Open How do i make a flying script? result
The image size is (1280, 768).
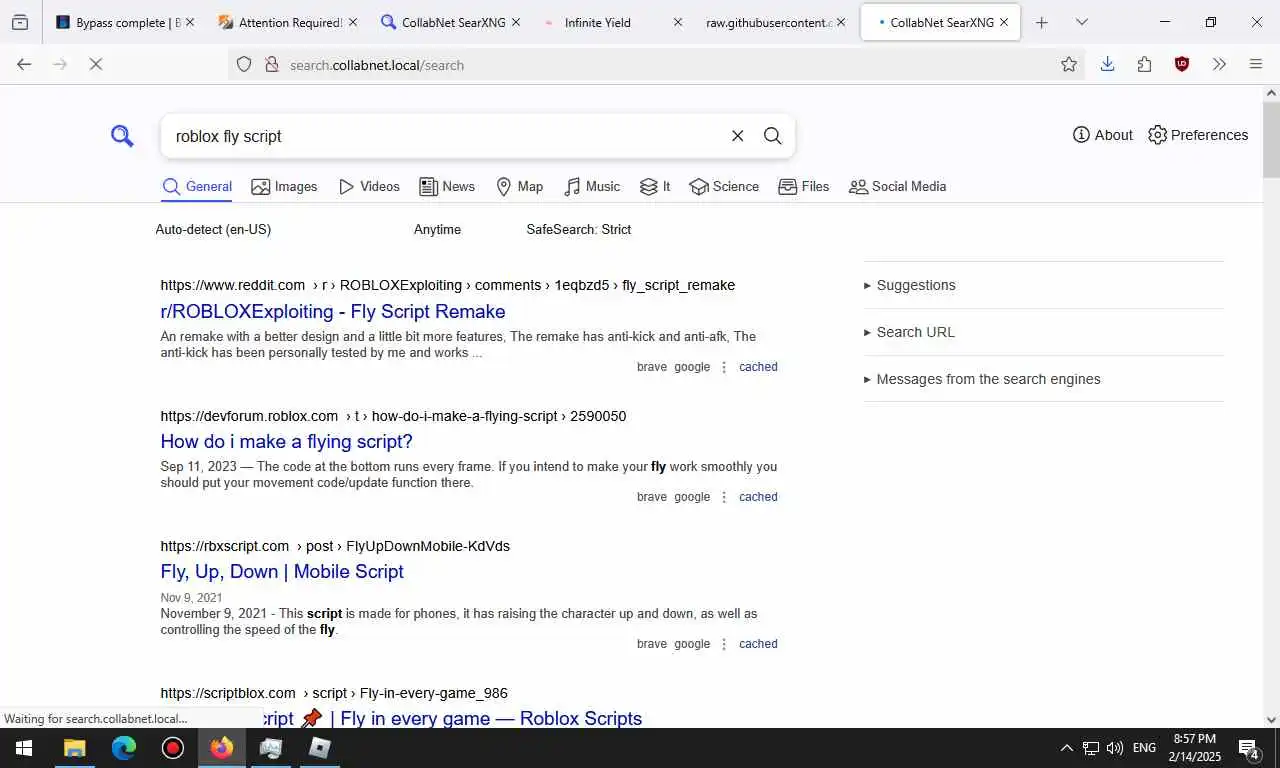(x=286, y=441)
